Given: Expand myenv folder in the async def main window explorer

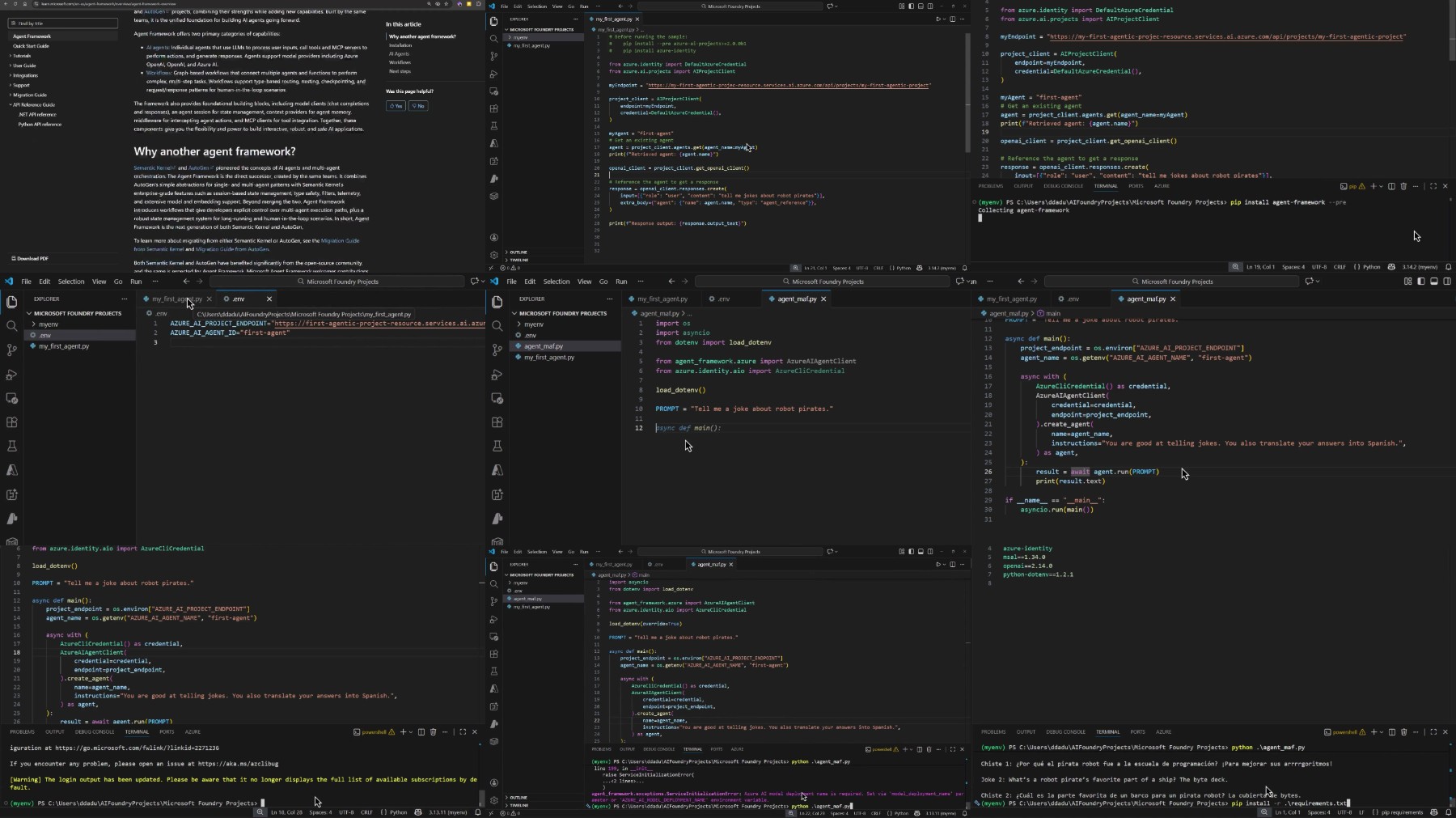Looking at the screenshot, I should tap(534, 324).
